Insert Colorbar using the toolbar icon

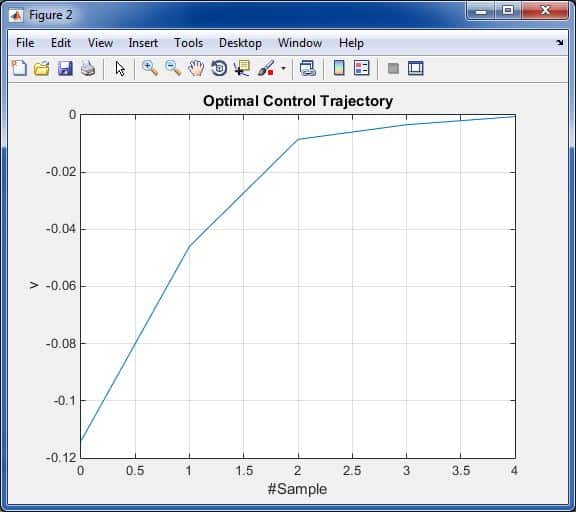[x=339, y=68]
